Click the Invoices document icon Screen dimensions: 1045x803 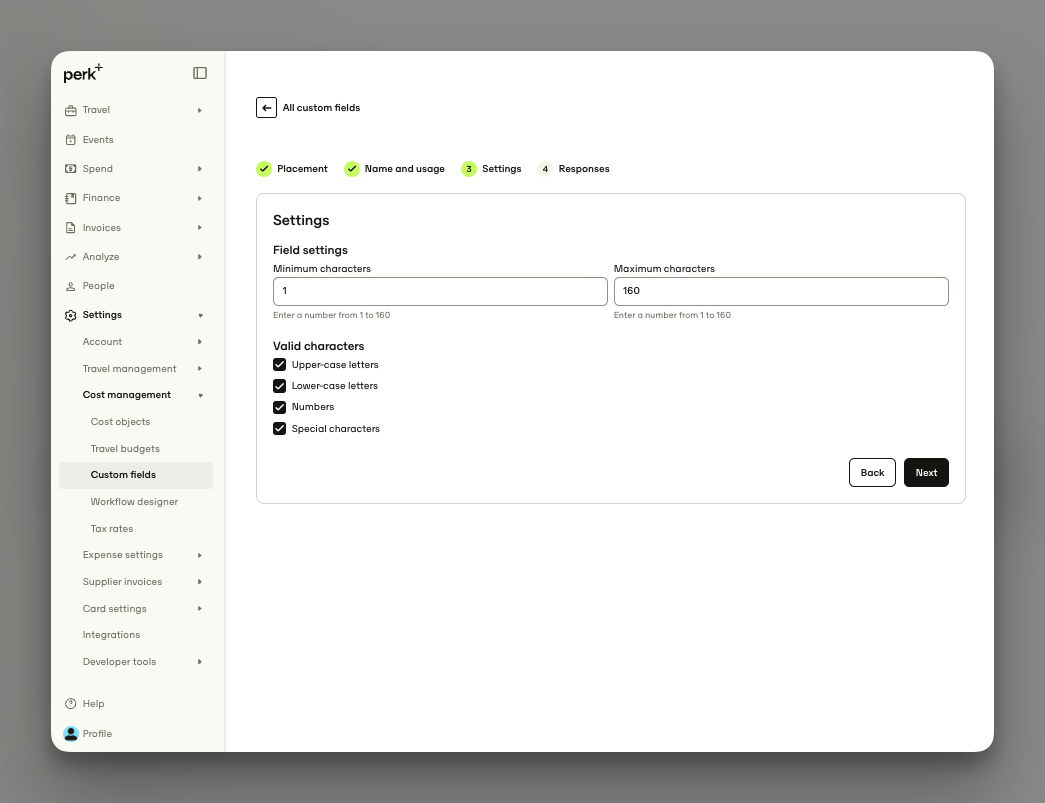point(71,228)
